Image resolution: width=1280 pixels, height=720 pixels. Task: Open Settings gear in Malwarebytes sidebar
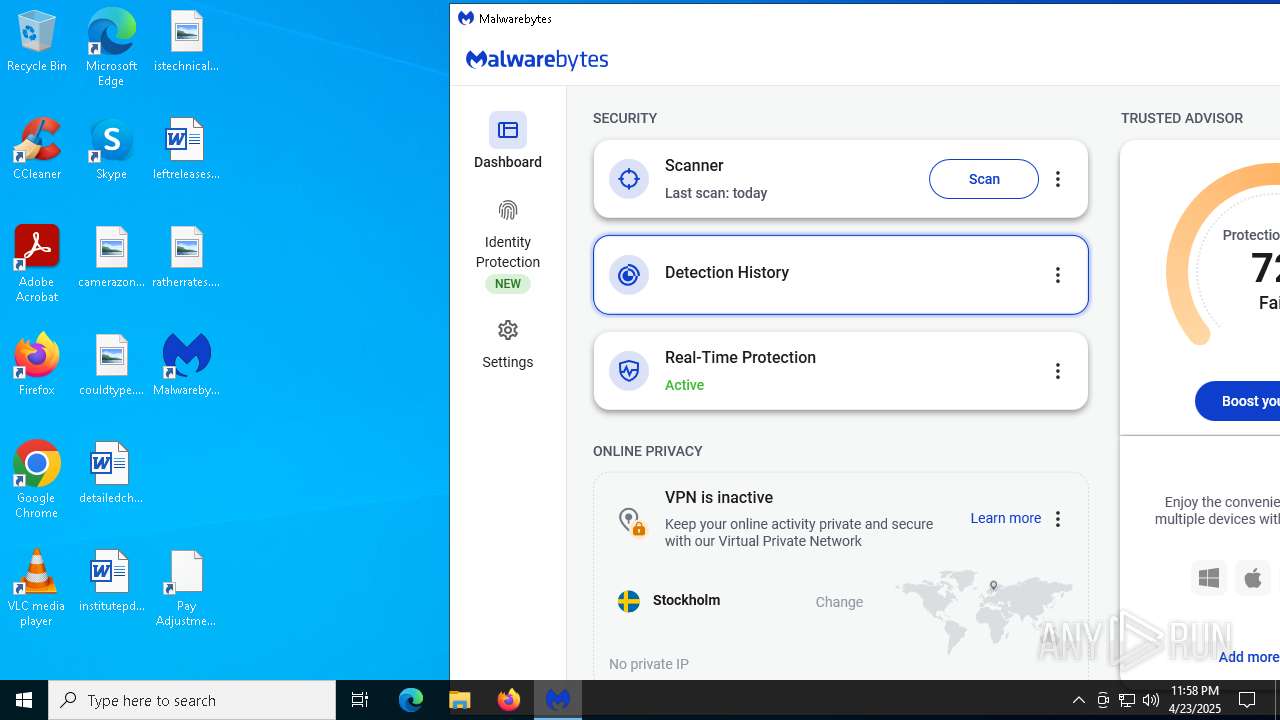pyautogui.click(x=508, y=330)
